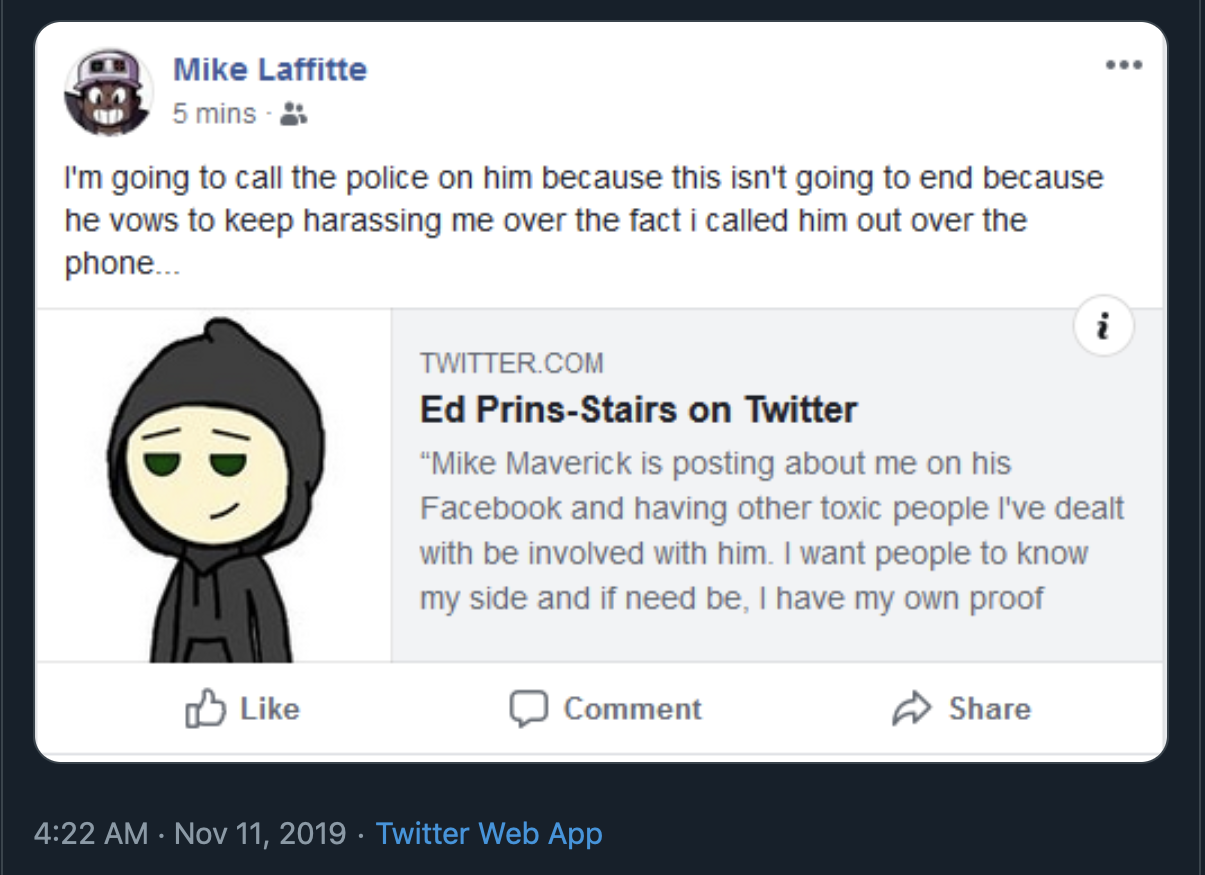
Task: Click the 'Mike Maverick is posting' preview description
Action: pos(771,531)
